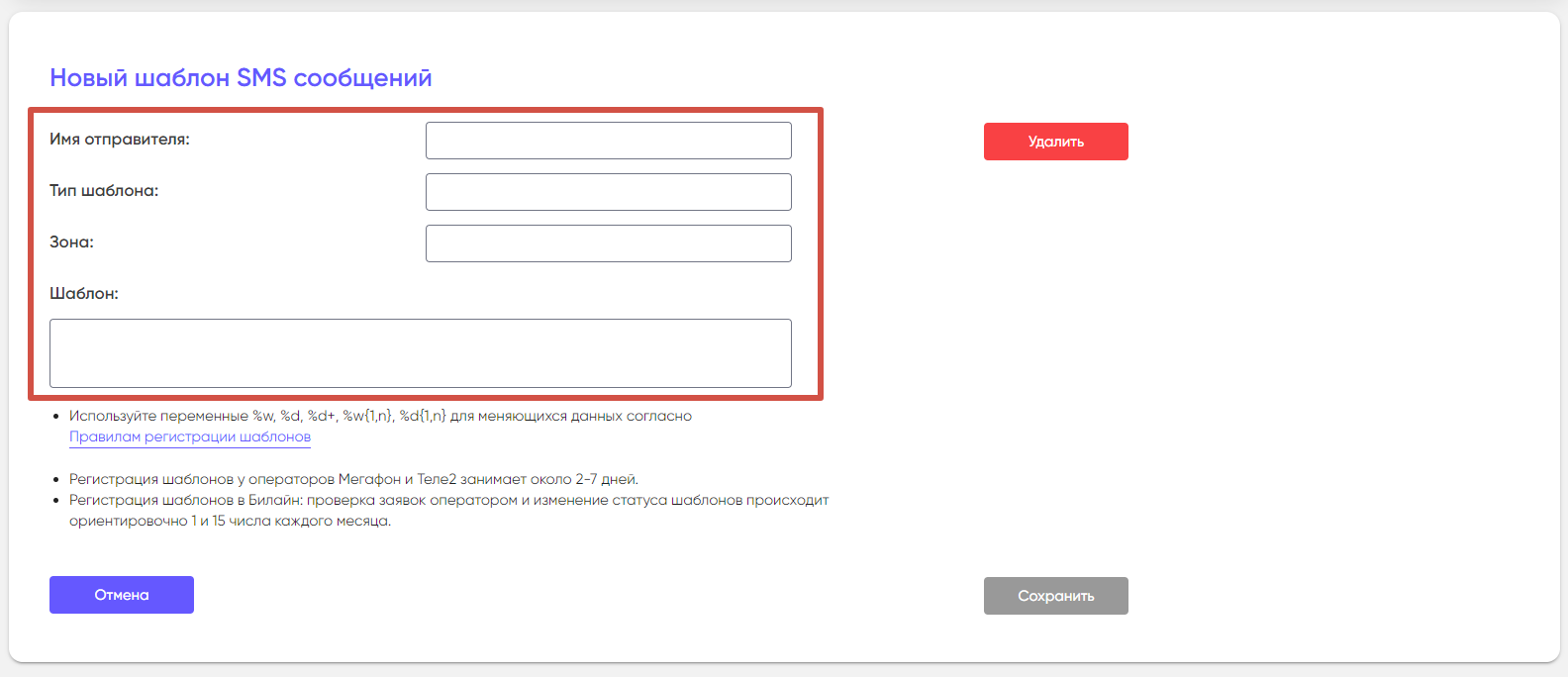Click the line mentioning 1 и 15 числа
The height and width of the screenshot is (677, 1568).
tap(230, 521)
